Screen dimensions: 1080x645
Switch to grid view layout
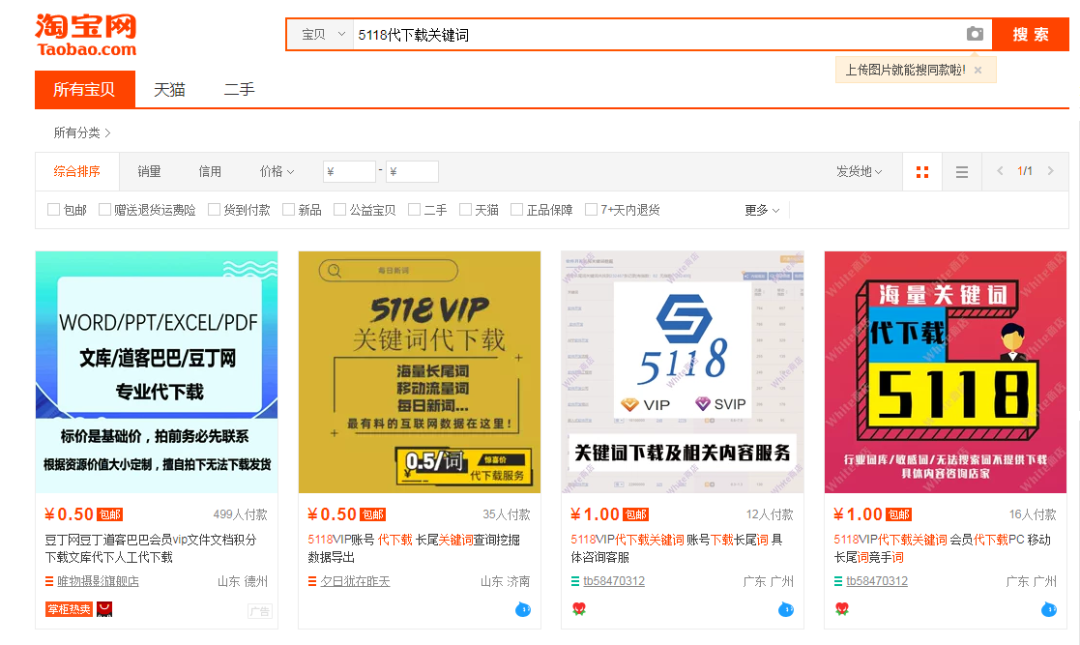[922, 172]
